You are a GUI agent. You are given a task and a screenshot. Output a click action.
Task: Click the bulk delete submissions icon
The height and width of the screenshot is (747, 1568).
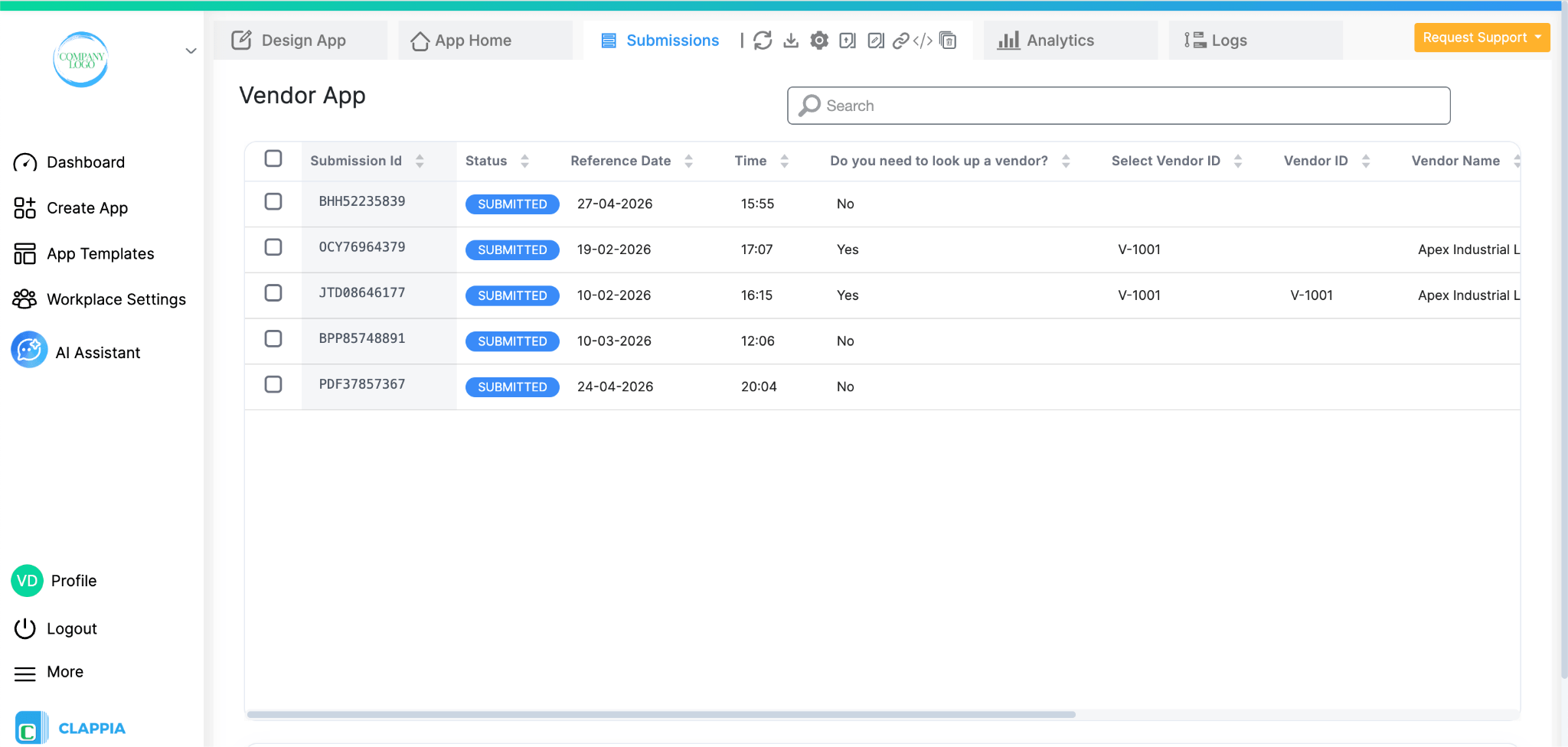click(948, 41)
